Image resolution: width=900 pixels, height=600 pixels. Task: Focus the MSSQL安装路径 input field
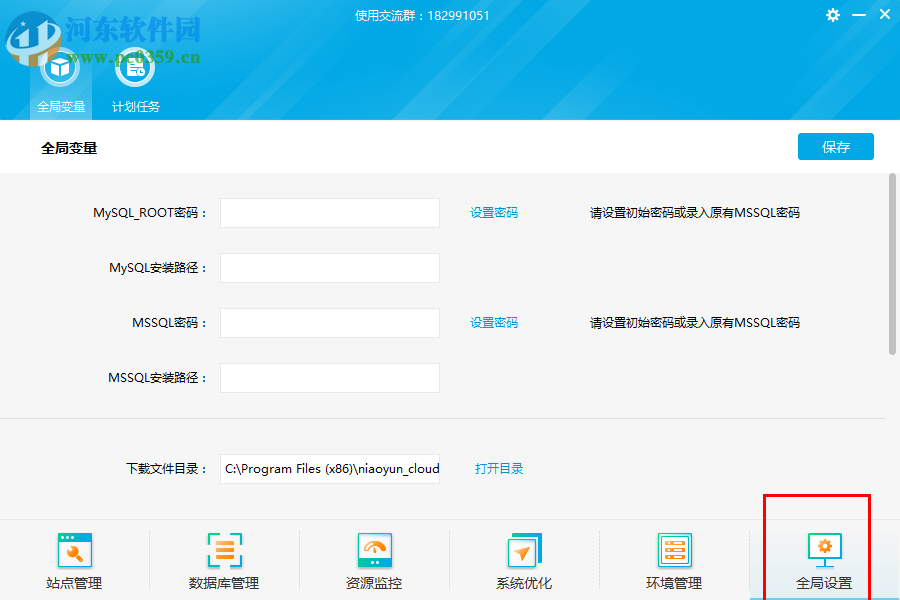[x=329, y=378]
